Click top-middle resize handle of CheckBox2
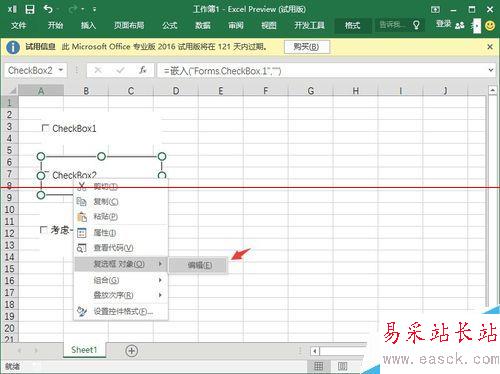The height and width of the screenshot is (374, 500). pyautogui.click(x=101, y=156)
